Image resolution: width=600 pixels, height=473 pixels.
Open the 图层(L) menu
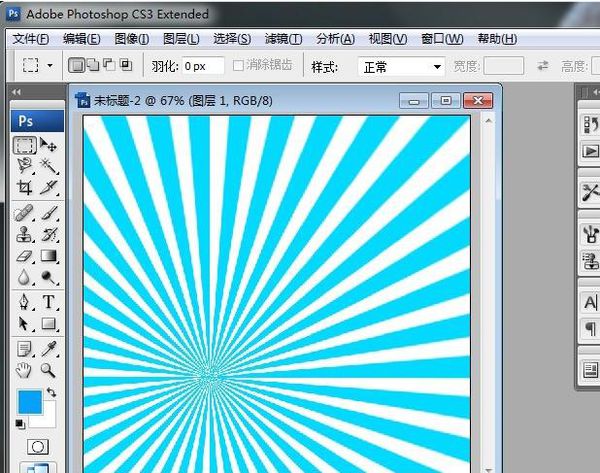tap(181, 39)
